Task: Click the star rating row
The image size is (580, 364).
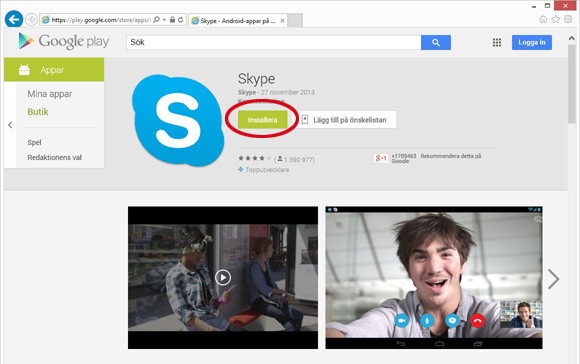Action: click(254, 158)
